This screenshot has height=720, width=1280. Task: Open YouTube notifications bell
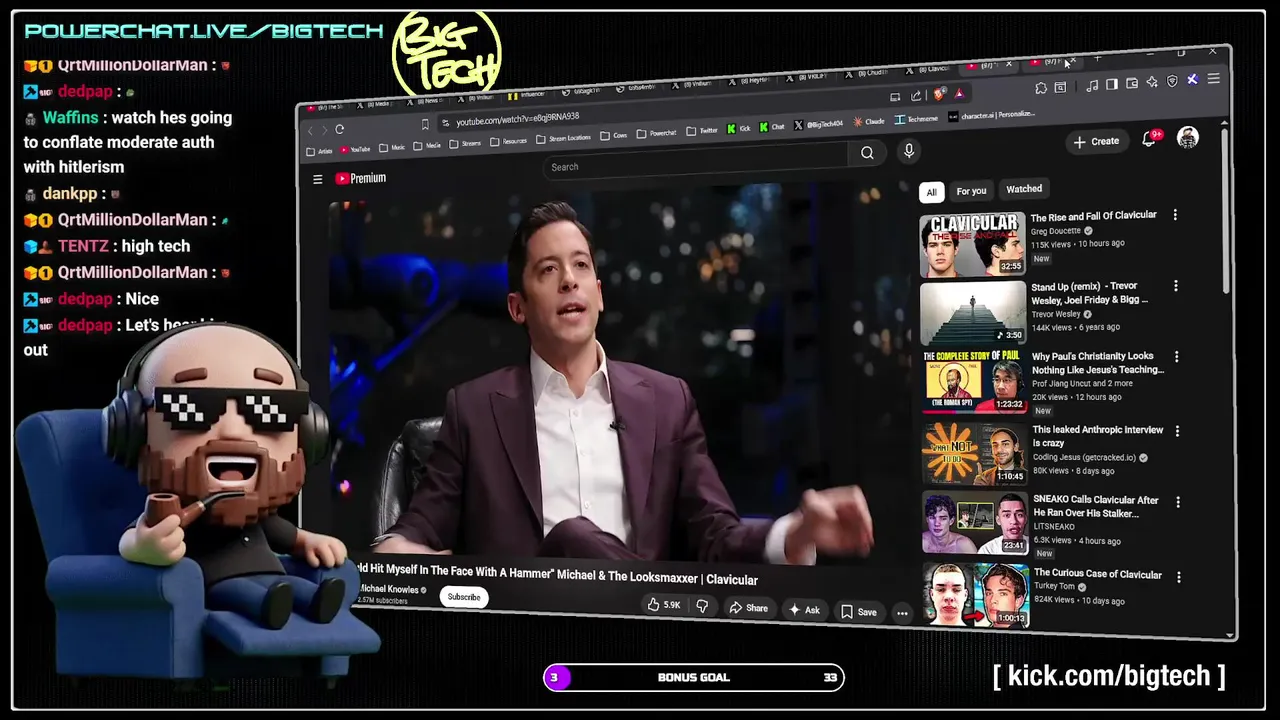(x=1149, y=139)
